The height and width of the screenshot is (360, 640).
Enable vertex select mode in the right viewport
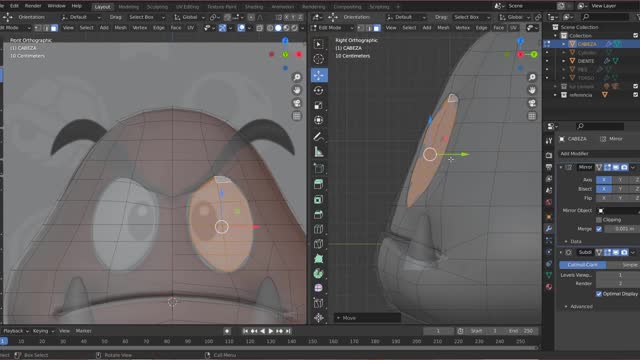pyautogui.click(x=361, y=28)
